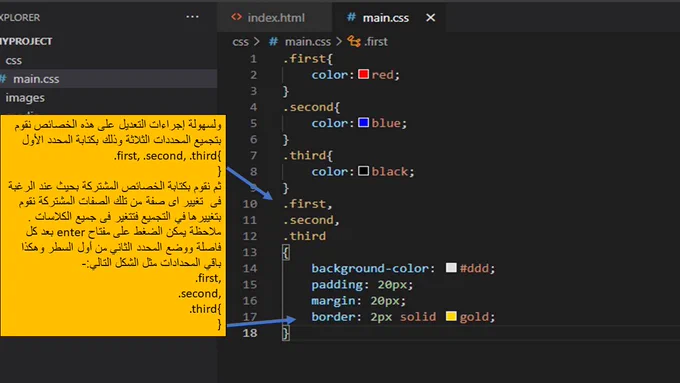The image size is (680, 383).
Task: Place cursor on .second{ selector
Action: coord(311,107)
